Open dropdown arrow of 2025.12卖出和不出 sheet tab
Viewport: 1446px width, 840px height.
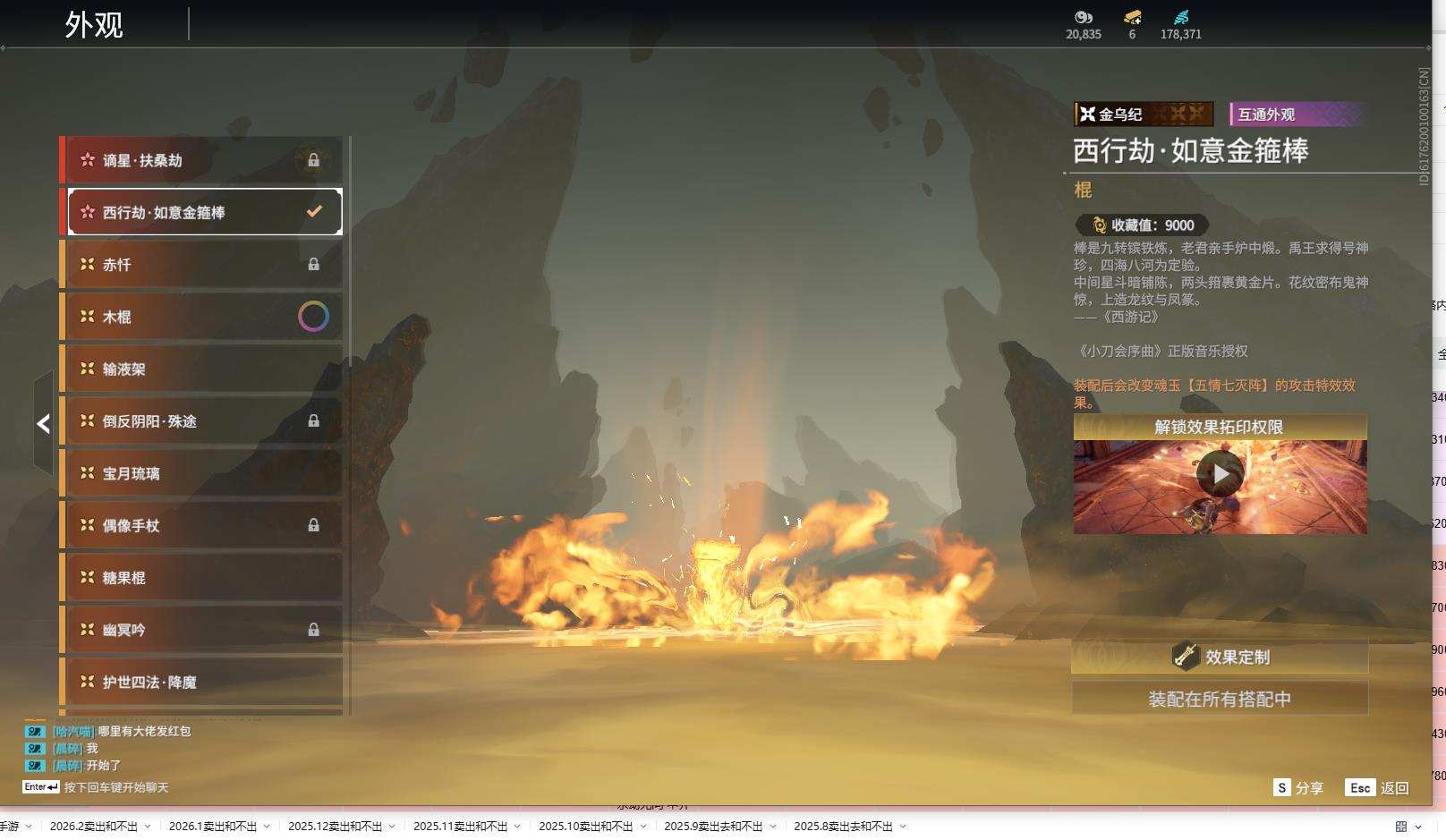point(392,827)
